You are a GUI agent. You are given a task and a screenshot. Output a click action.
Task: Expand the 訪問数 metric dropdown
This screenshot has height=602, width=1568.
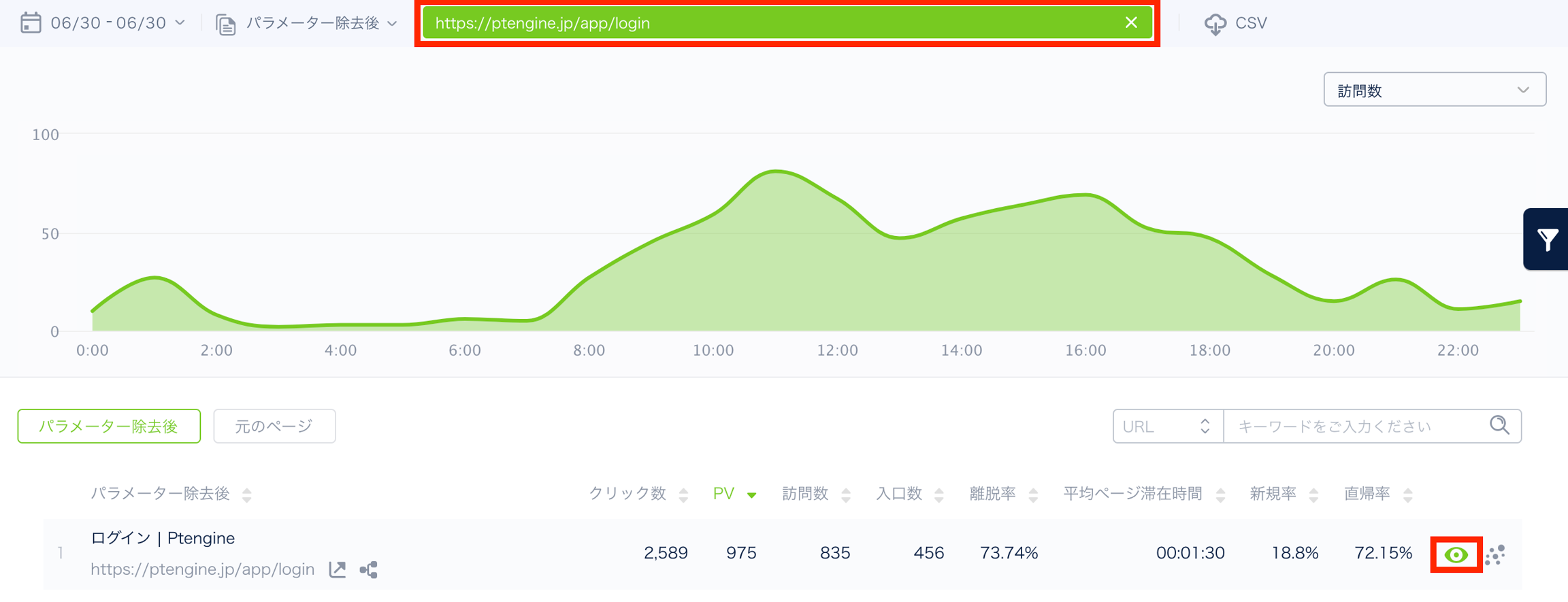pos(1434,90)
